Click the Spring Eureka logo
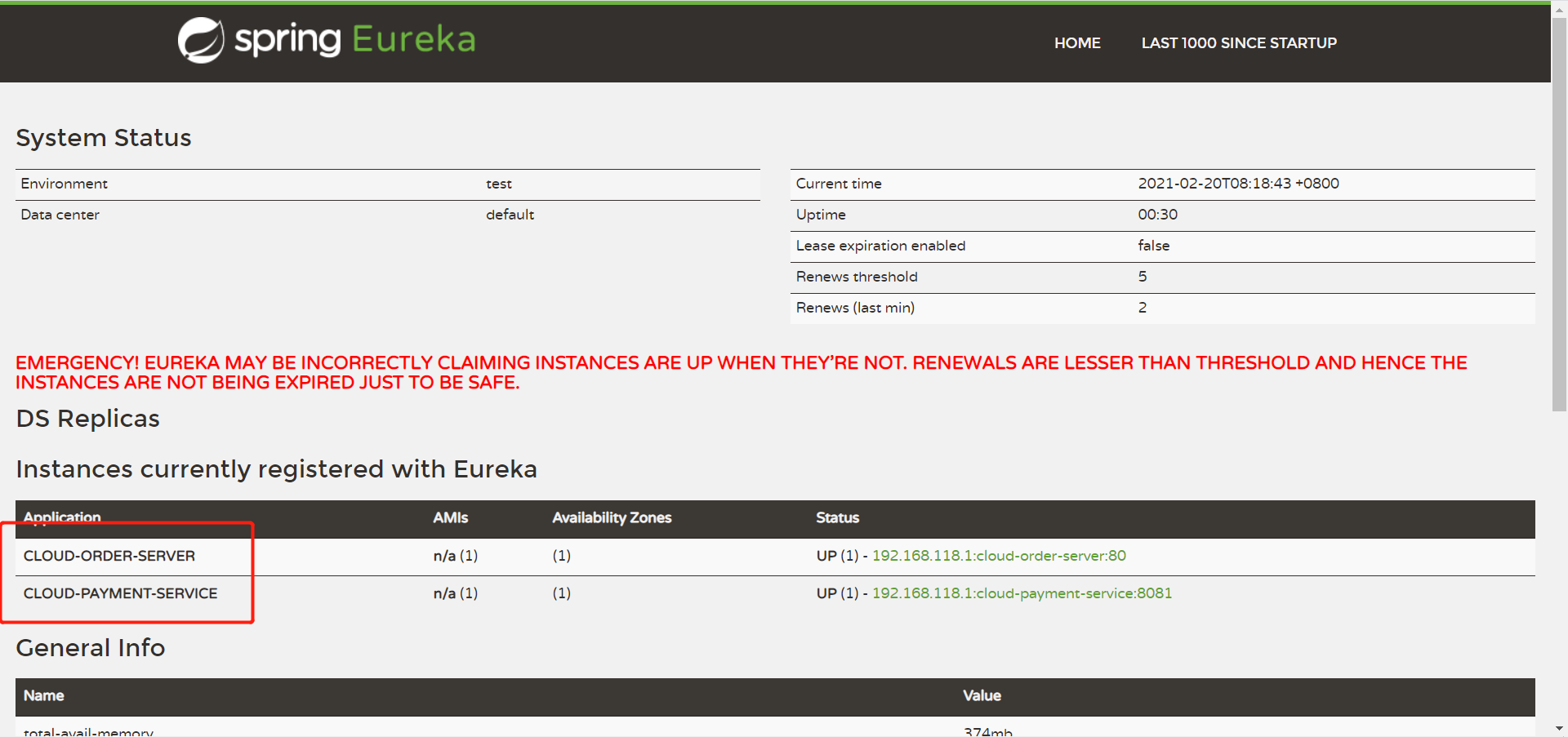This screenshot has width=1568, height=737. (x=327, y=40)
